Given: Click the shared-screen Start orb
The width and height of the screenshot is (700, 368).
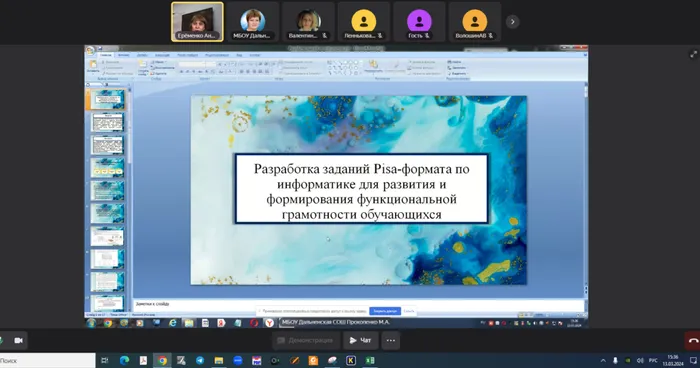Looking at the screenshot, I should (92, 323).
